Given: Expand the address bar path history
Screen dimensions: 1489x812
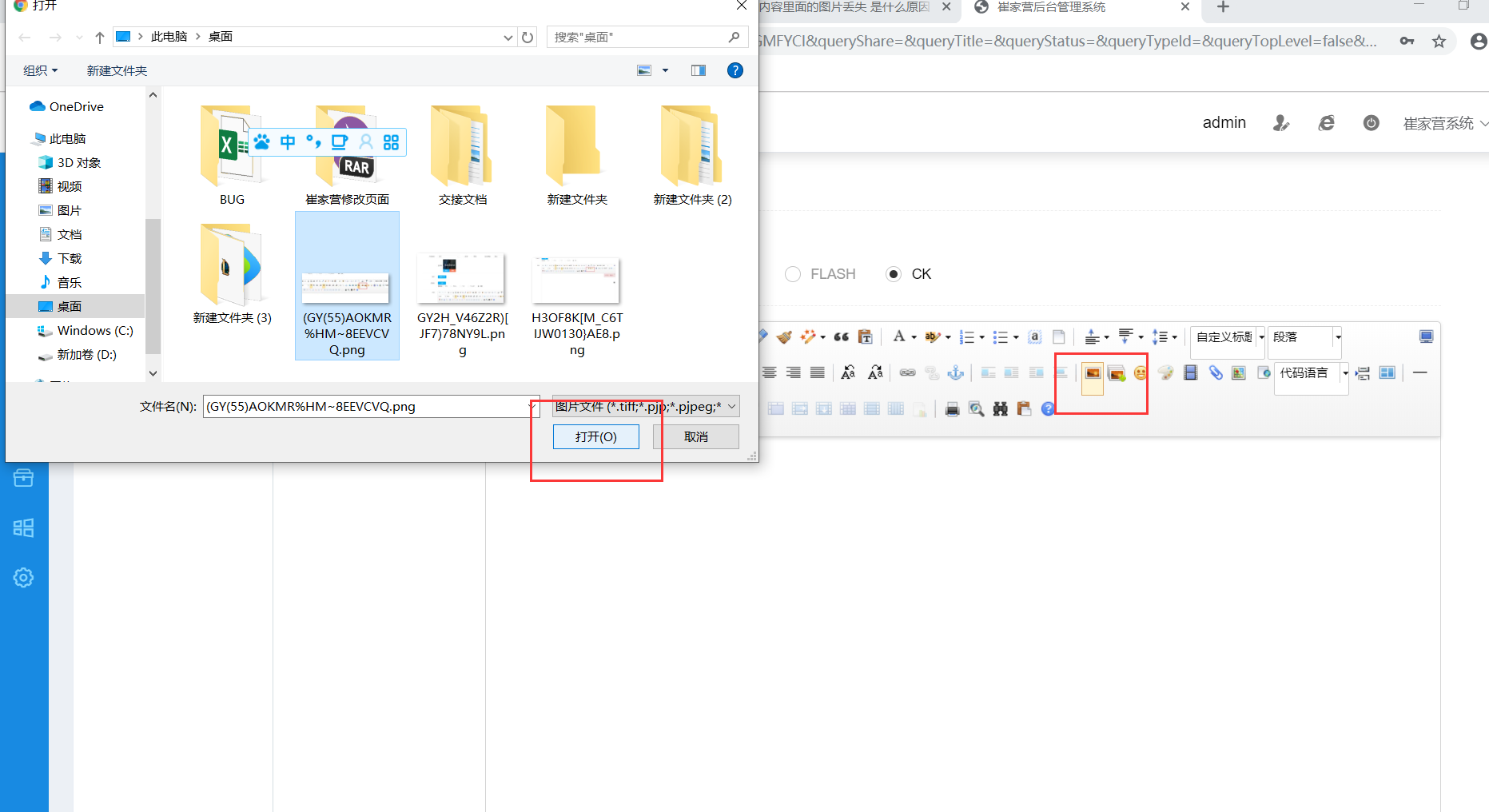Looking at the screenshot, I should click(x=508, y=37).
